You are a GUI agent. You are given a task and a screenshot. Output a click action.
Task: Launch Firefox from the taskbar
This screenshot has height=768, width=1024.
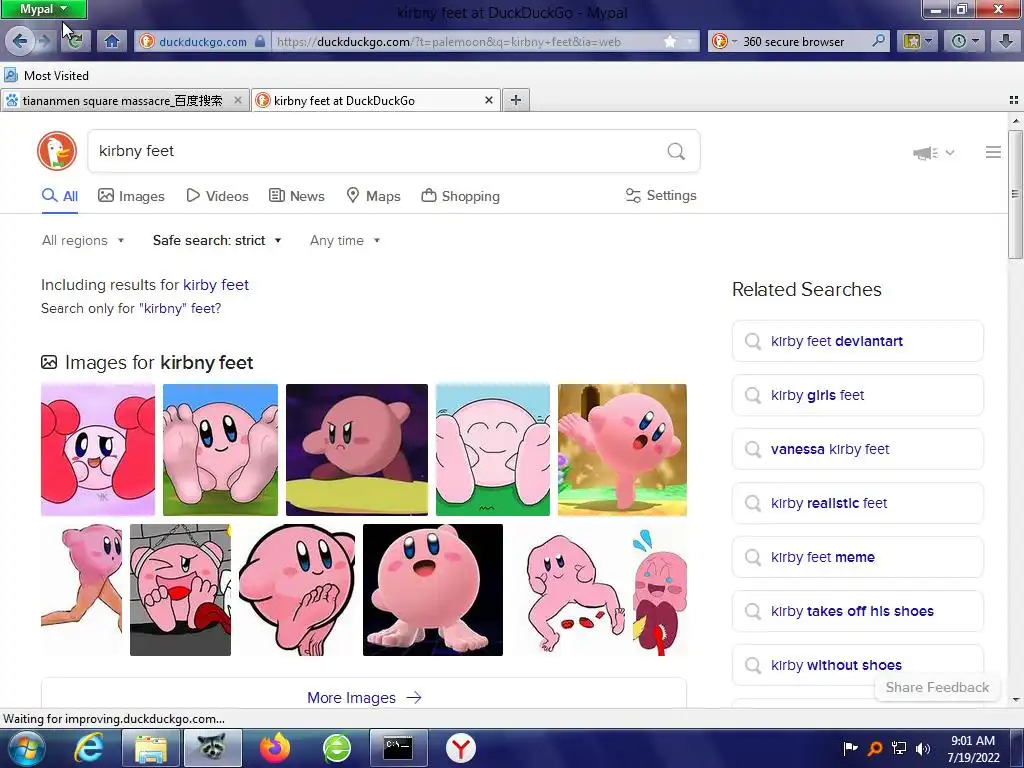(x=275, y=748)
